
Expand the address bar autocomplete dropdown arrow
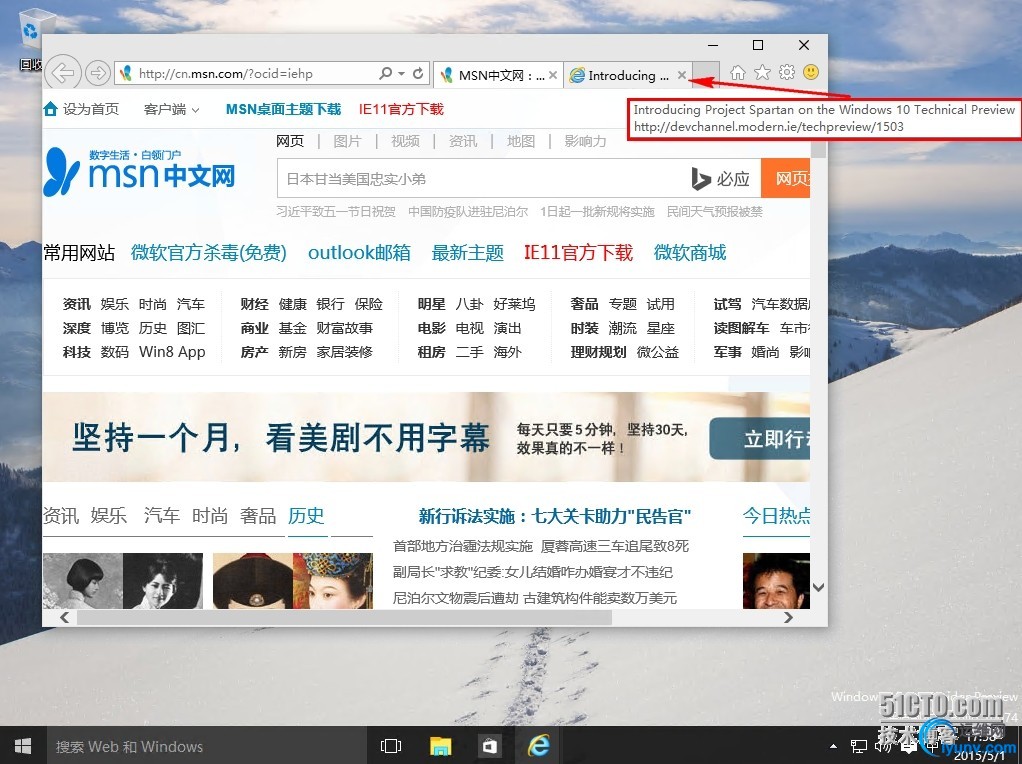[402, 74]
